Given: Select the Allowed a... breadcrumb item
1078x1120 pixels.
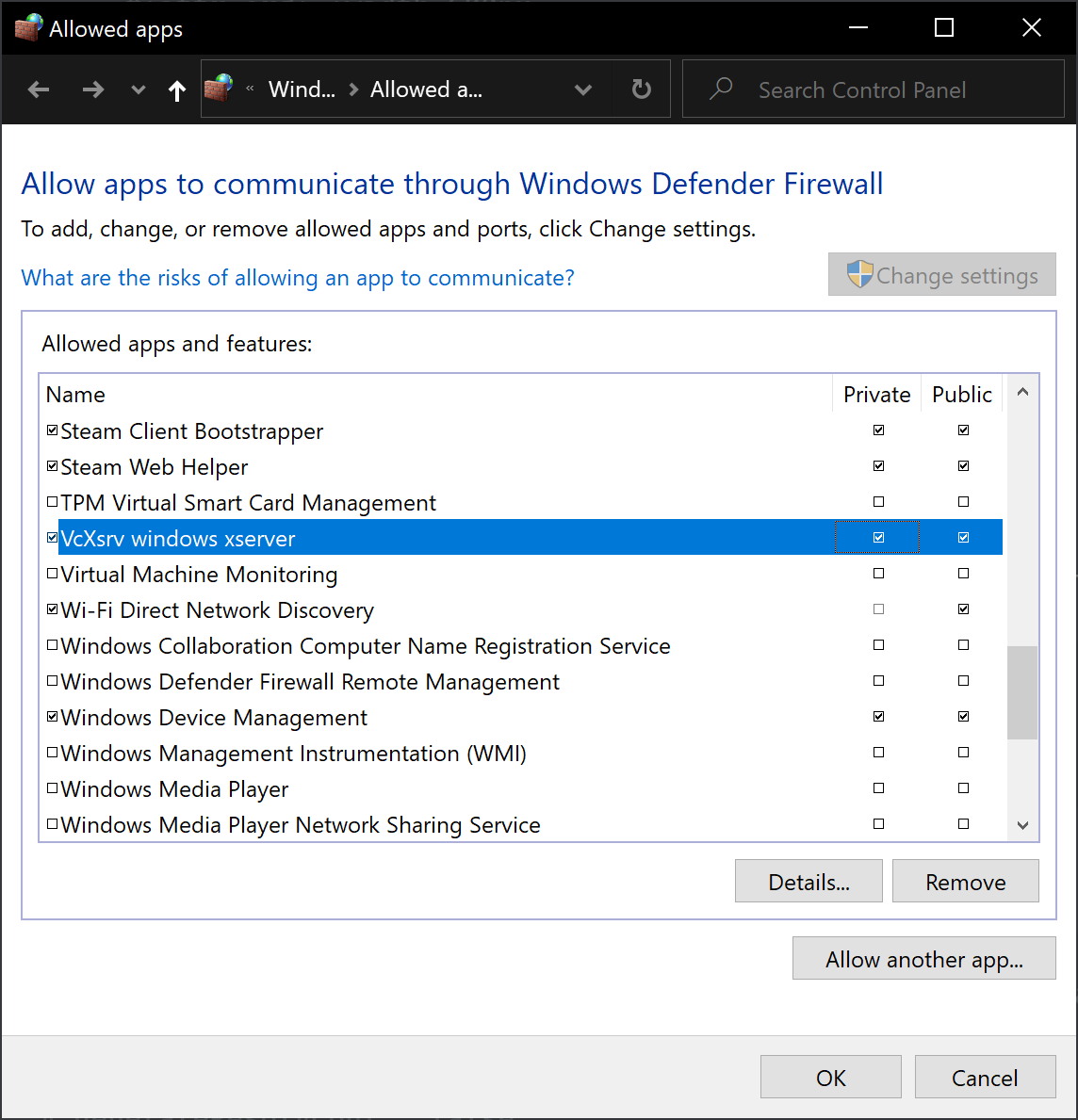Looking at the screenshot, I should [x=426, y=89].
